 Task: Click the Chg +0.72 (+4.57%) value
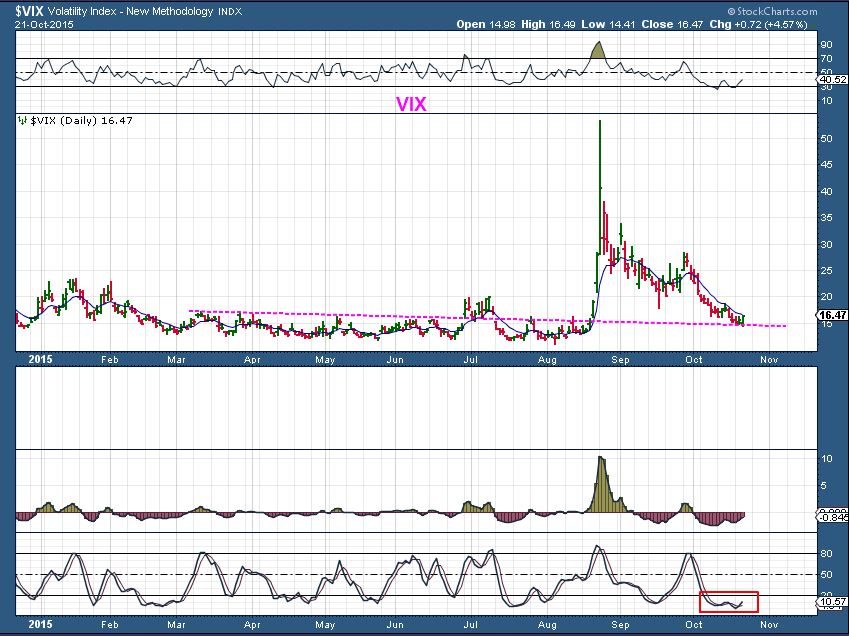758,24
